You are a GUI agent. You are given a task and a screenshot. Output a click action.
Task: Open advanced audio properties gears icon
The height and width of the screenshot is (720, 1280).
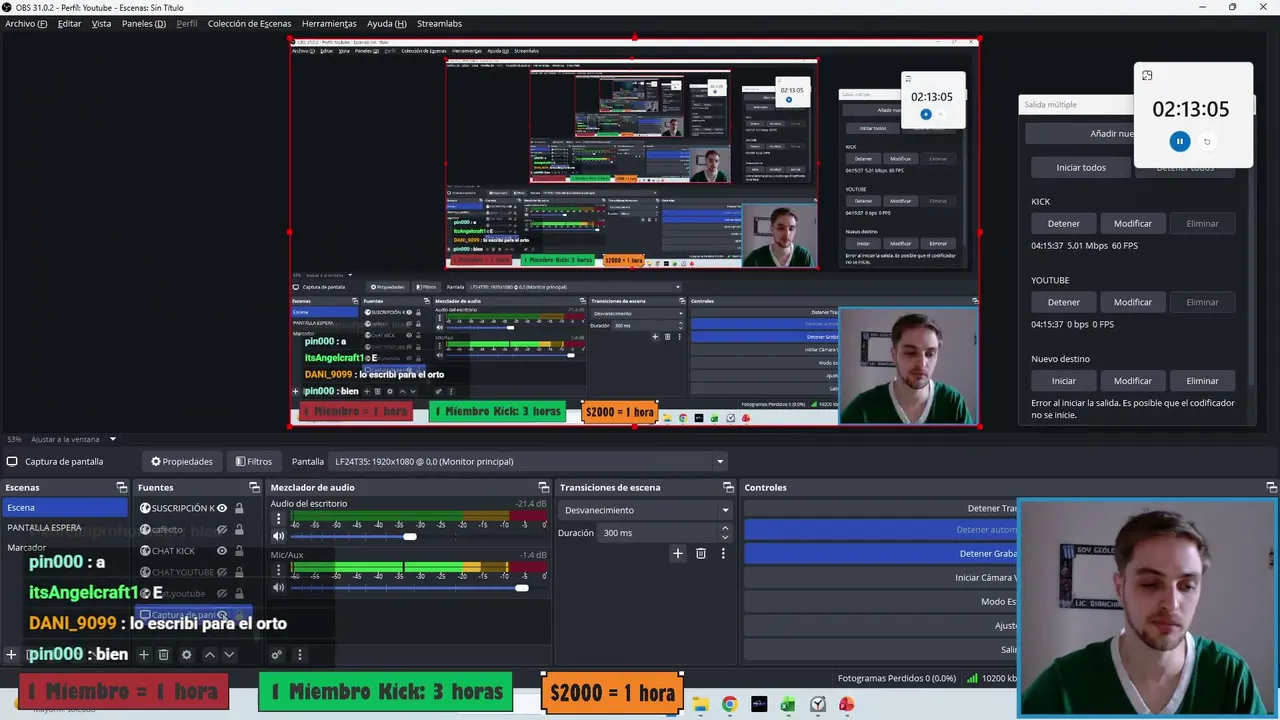coord(277,655)
